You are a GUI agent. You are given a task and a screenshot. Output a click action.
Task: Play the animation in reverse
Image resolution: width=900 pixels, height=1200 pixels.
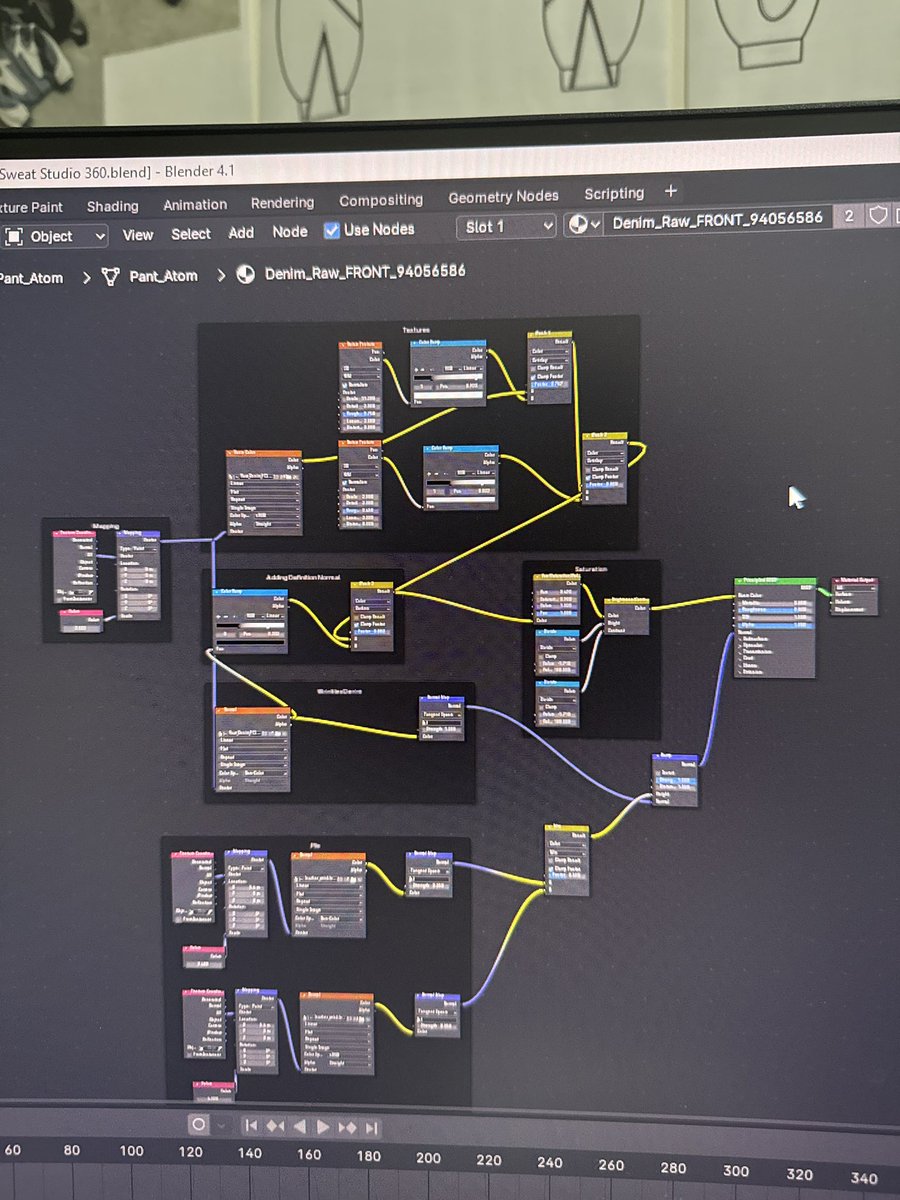coord(300,1127)
